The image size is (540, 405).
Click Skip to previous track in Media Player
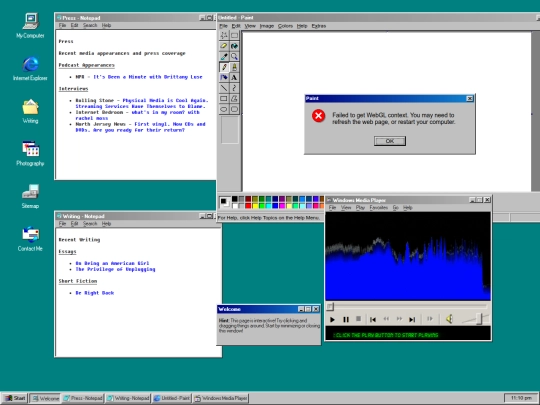pyautogui.click(x=373, y=320)
